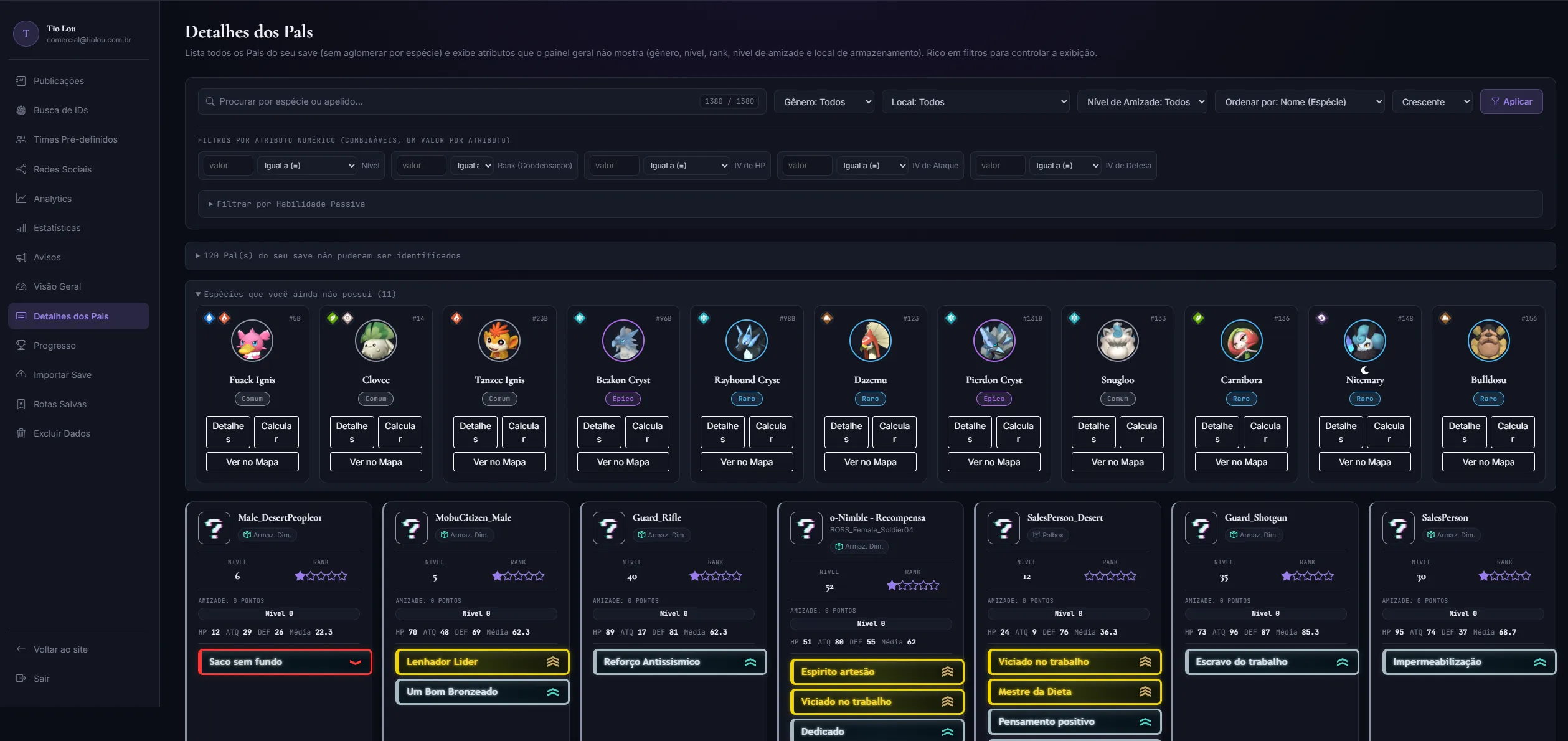Click the Importar Save cloud icon
This screenshot has height=741, width=1568.
point(21,374)
